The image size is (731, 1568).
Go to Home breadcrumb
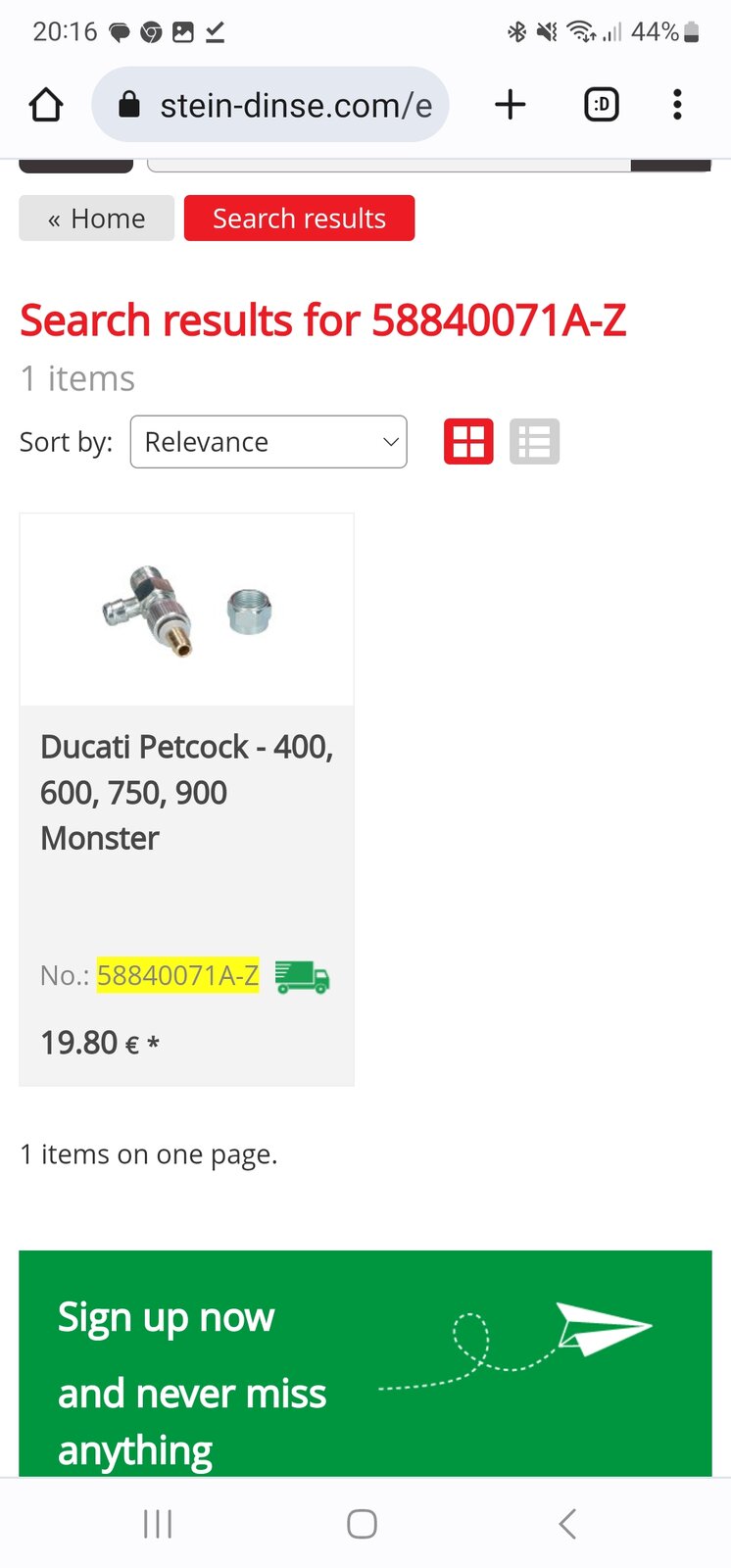click(x=97, y=219)
